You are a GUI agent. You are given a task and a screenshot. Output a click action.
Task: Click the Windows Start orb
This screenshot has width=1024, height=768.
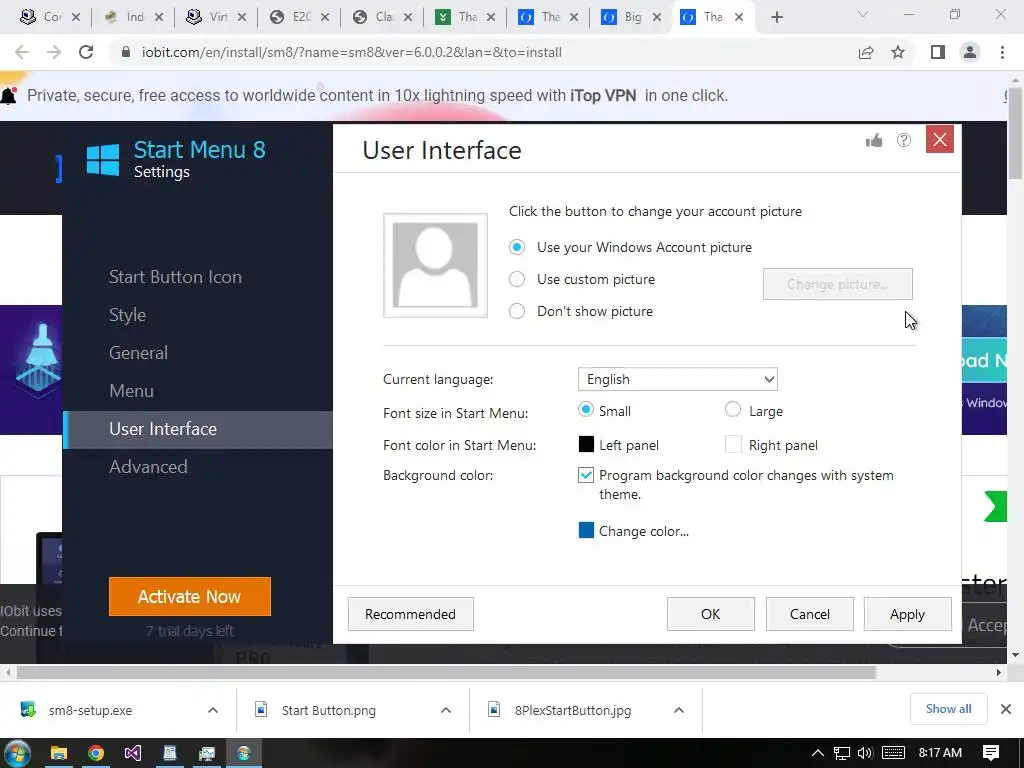17,753
